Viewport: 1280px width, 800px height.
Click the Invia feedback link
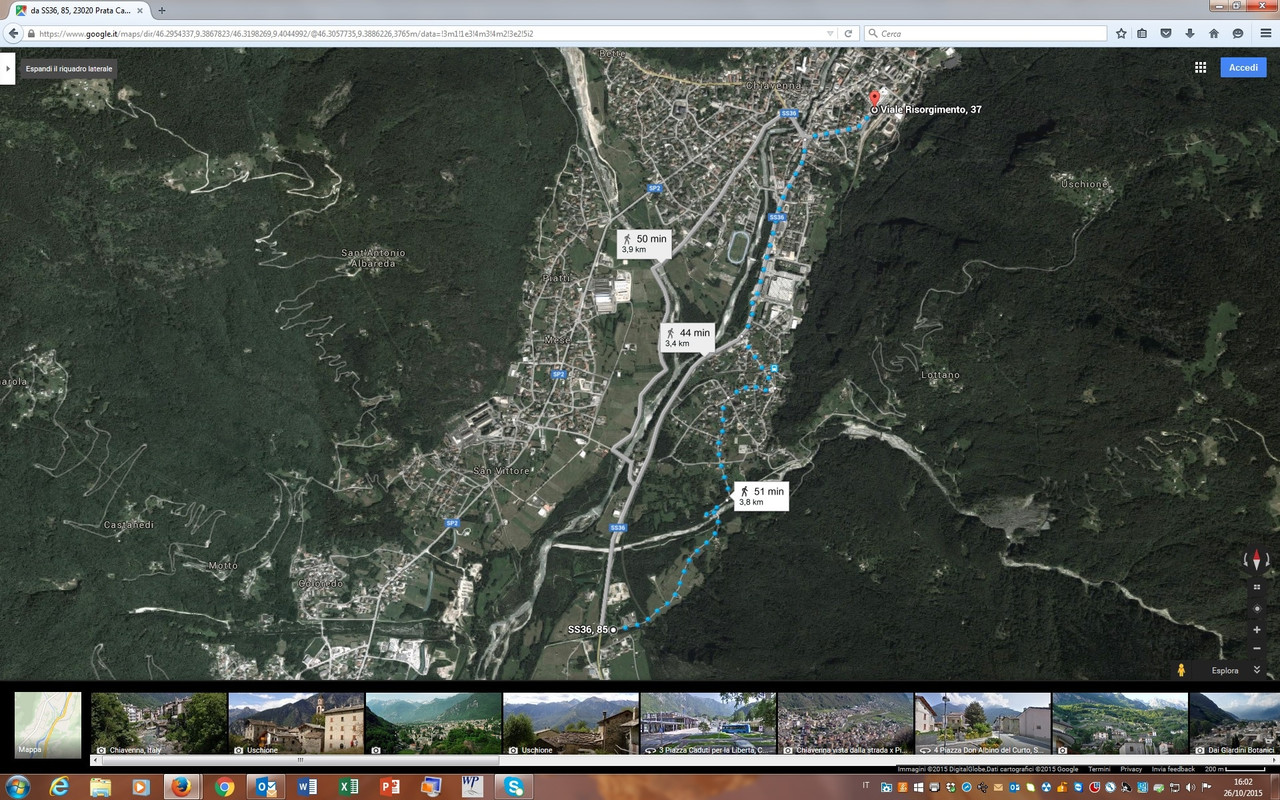click(1173, 769)
